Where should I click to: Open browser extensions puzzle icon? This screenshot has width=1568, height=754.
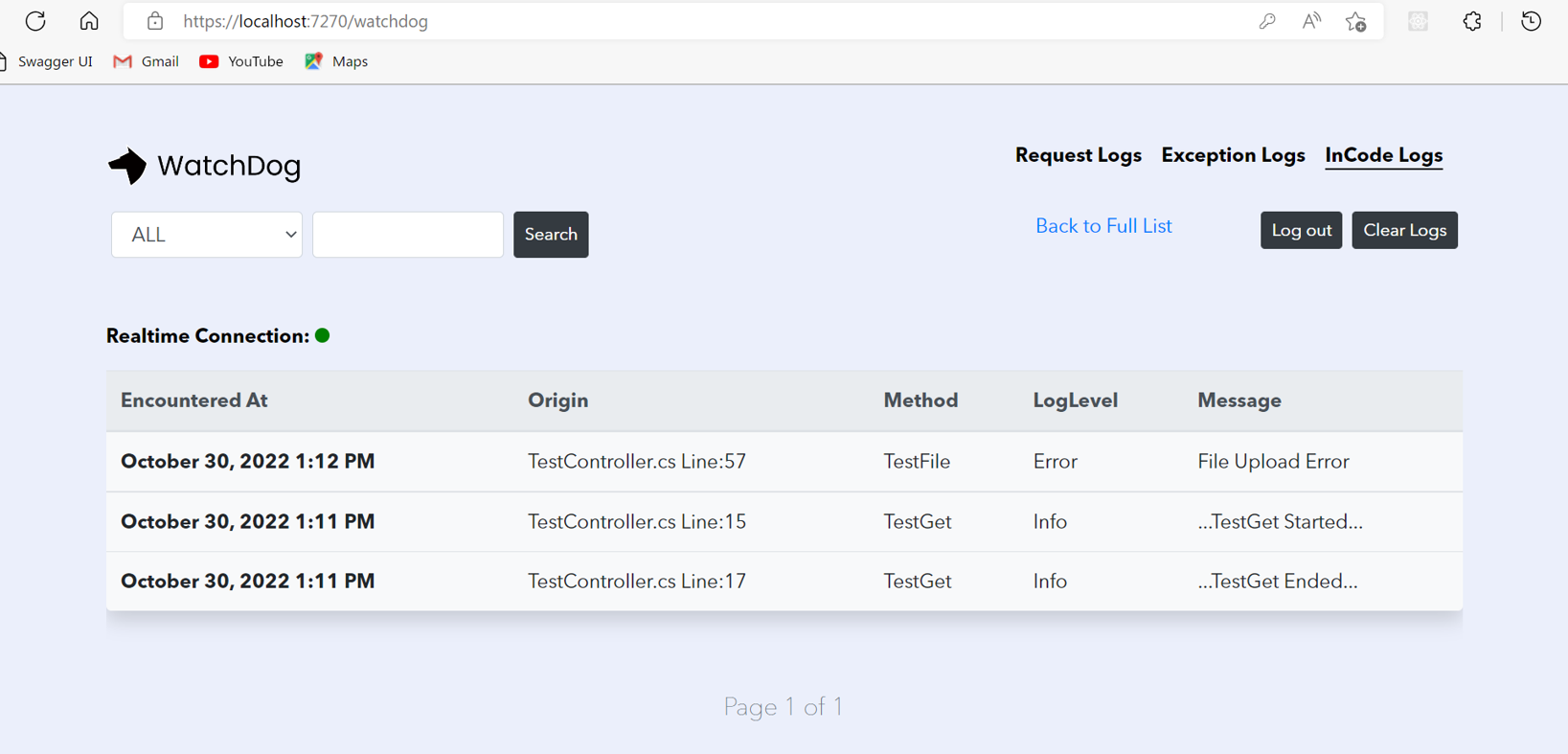click(x=1472, y=21)
